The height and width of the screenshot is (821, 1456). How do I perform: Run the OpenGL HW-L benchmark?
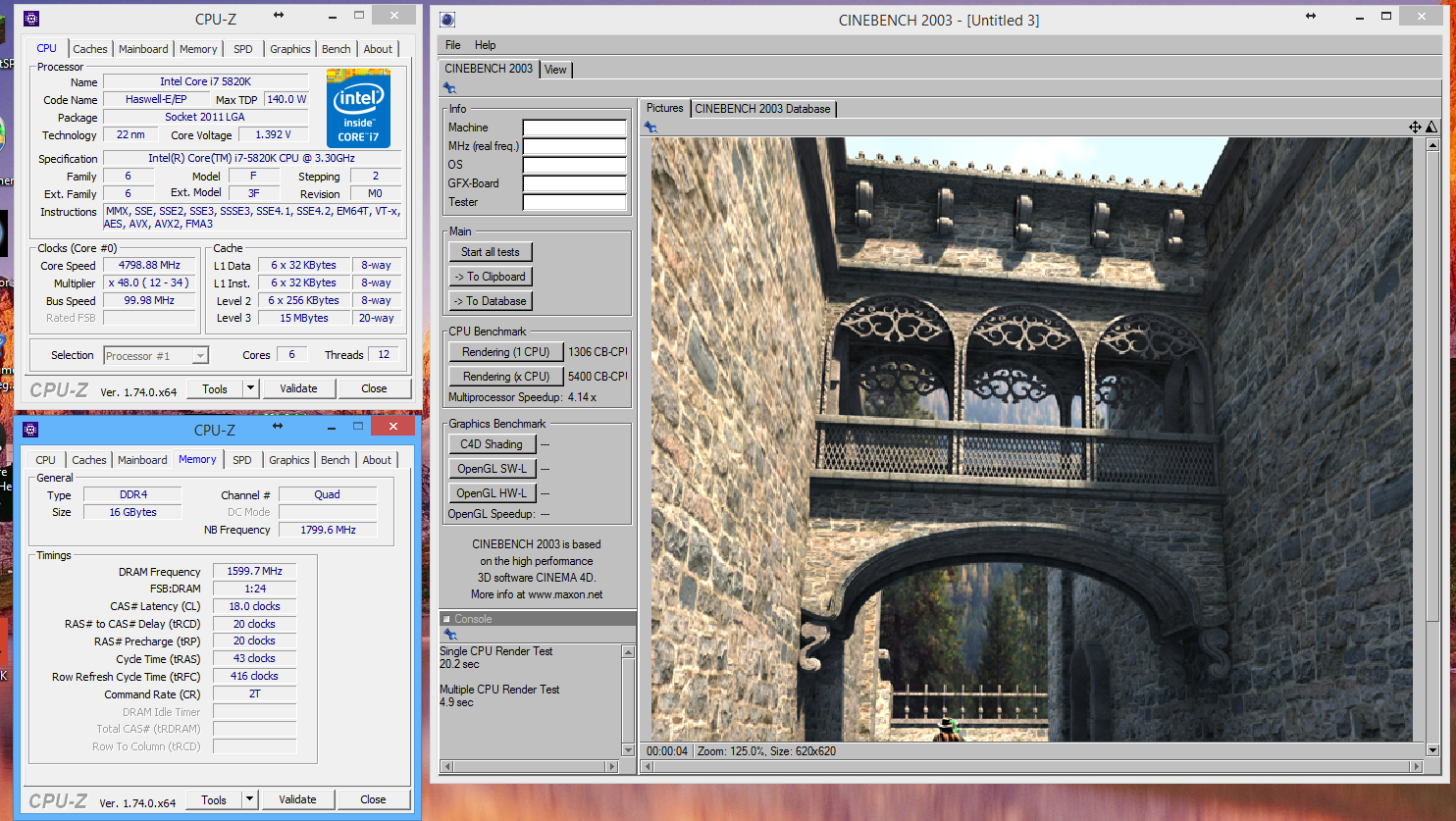492,493
